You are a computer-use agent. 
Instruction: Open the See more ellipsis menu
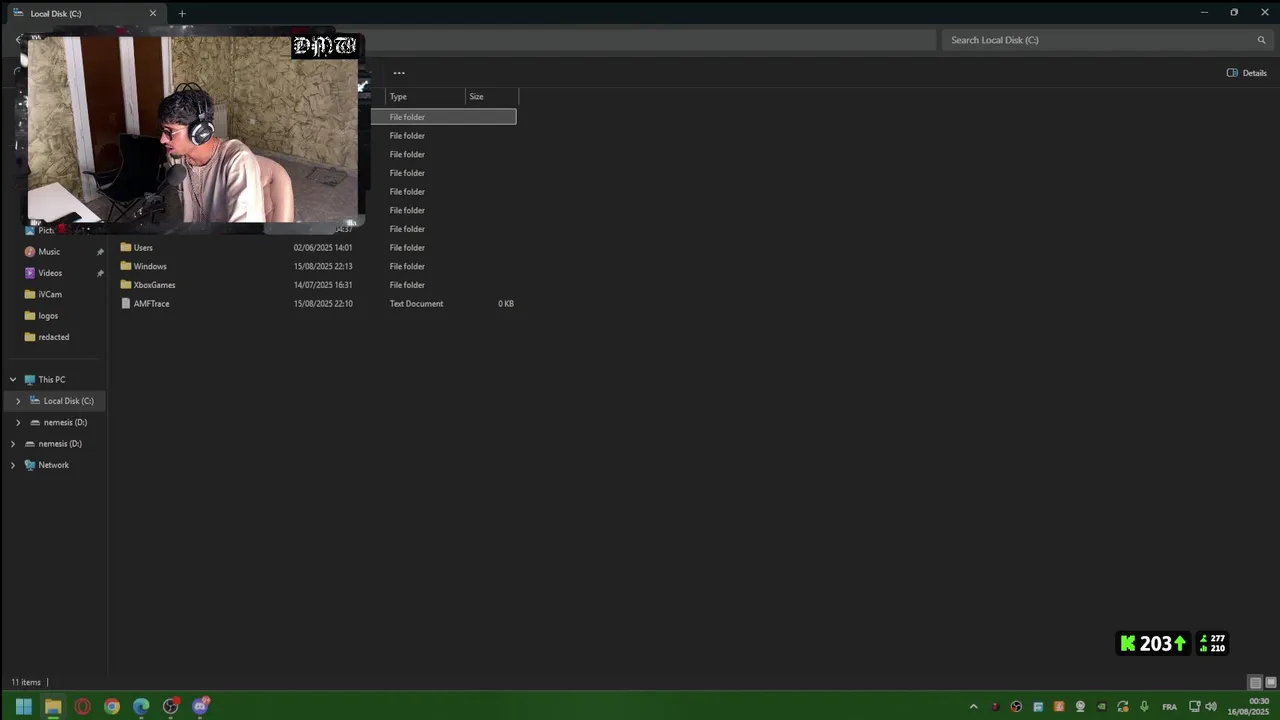(x=399, y=73)
